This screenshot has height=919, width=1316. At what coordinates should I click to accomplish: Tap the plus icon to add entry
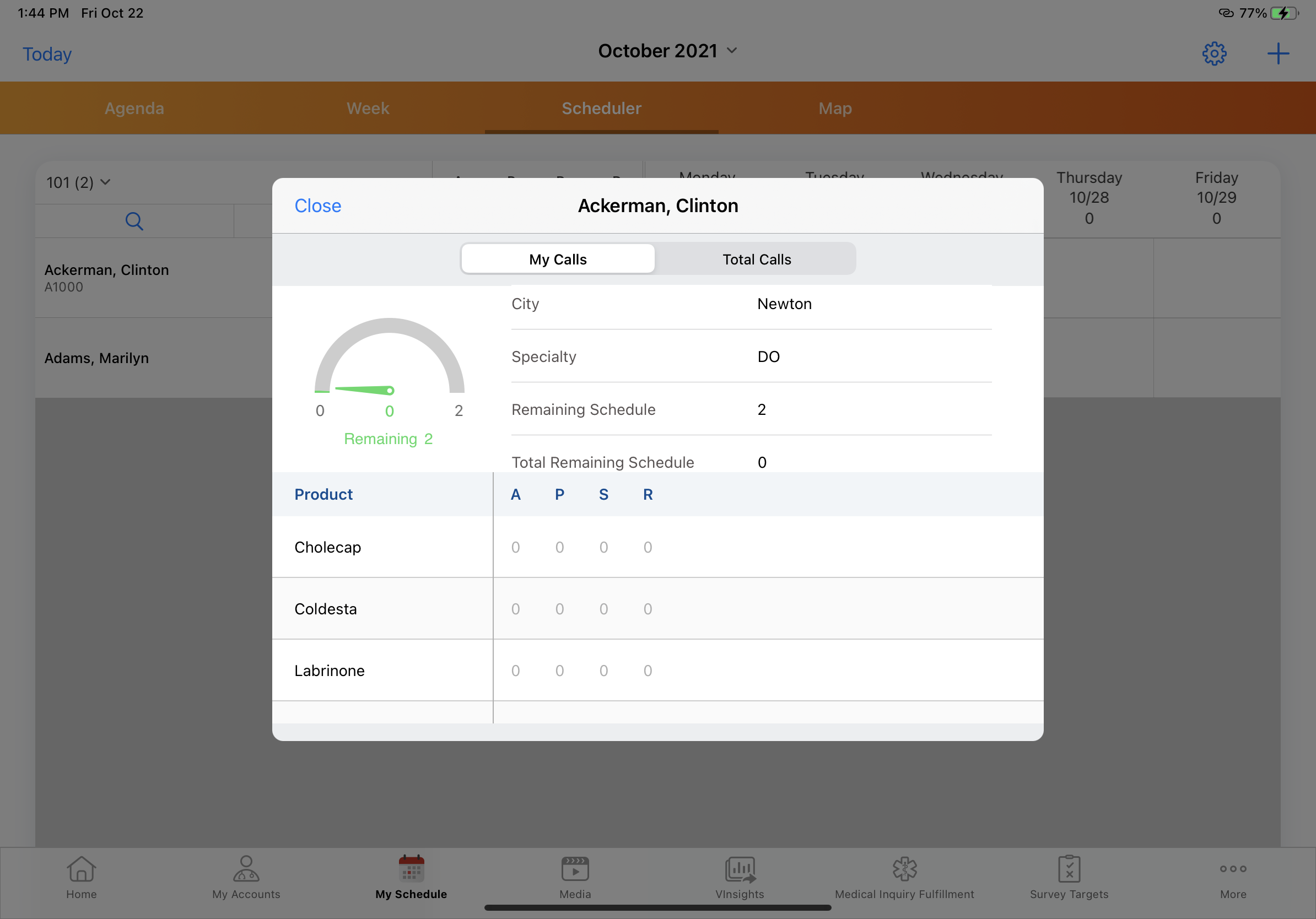[x=1277, y=54]
